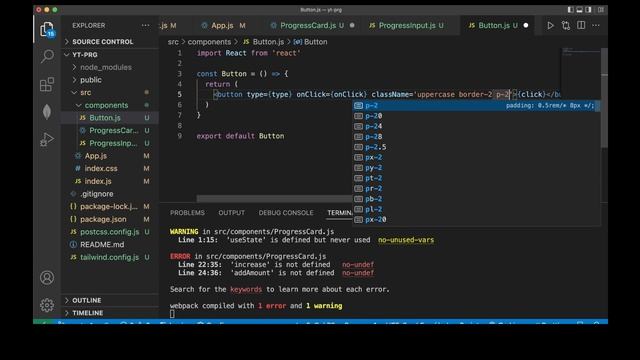Choose pb-2 autocomplete suggestion

[476, 199]
